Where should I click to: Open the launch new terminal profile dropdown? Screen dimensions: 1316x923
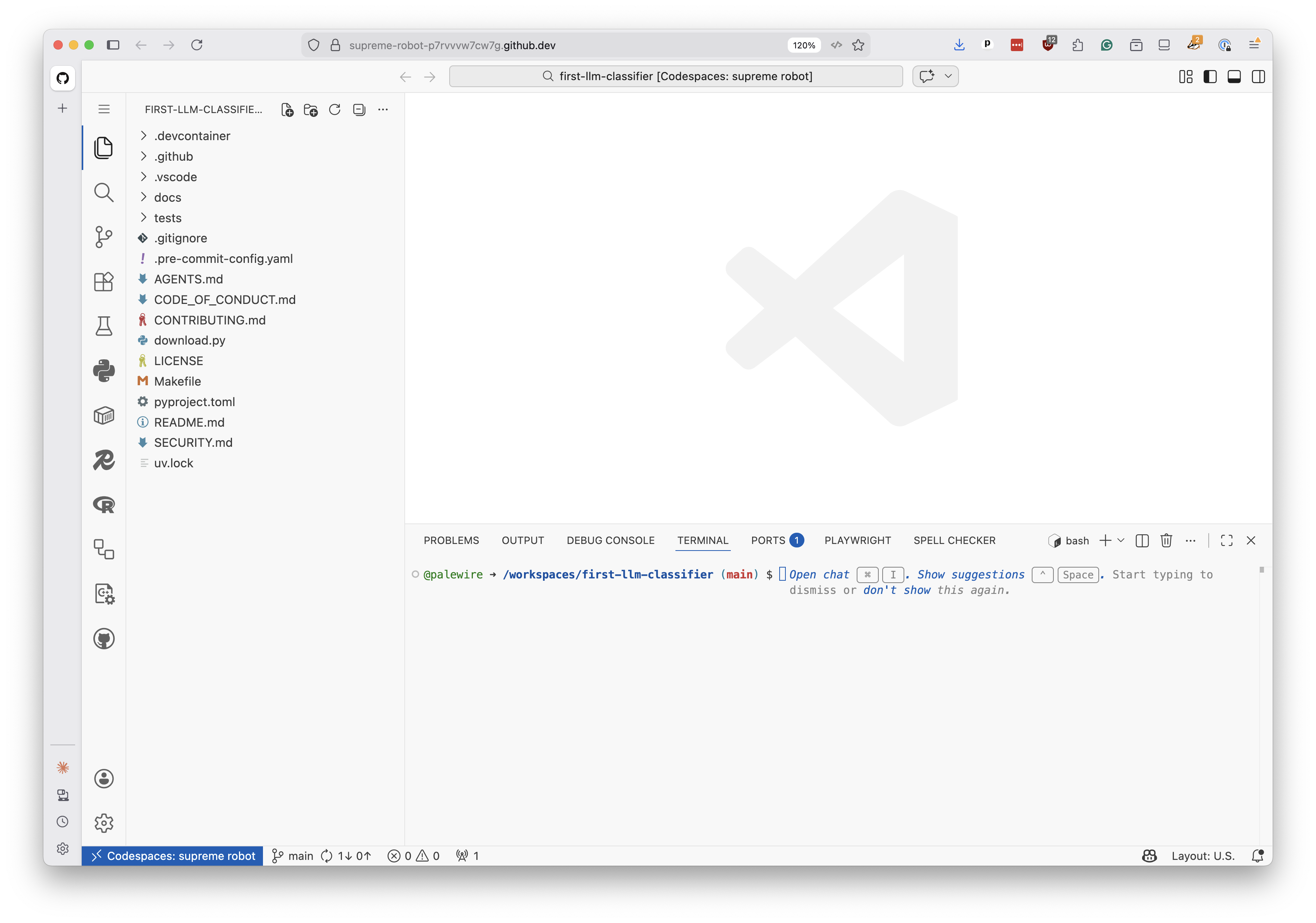point(1122,540)
